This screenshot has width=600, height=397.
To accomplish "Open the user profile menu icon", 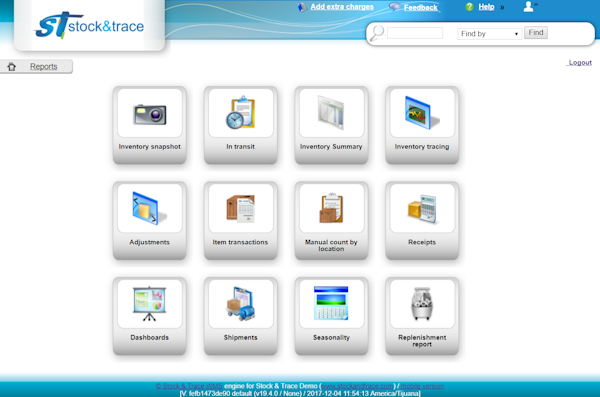I will click(x=530, y=6).
